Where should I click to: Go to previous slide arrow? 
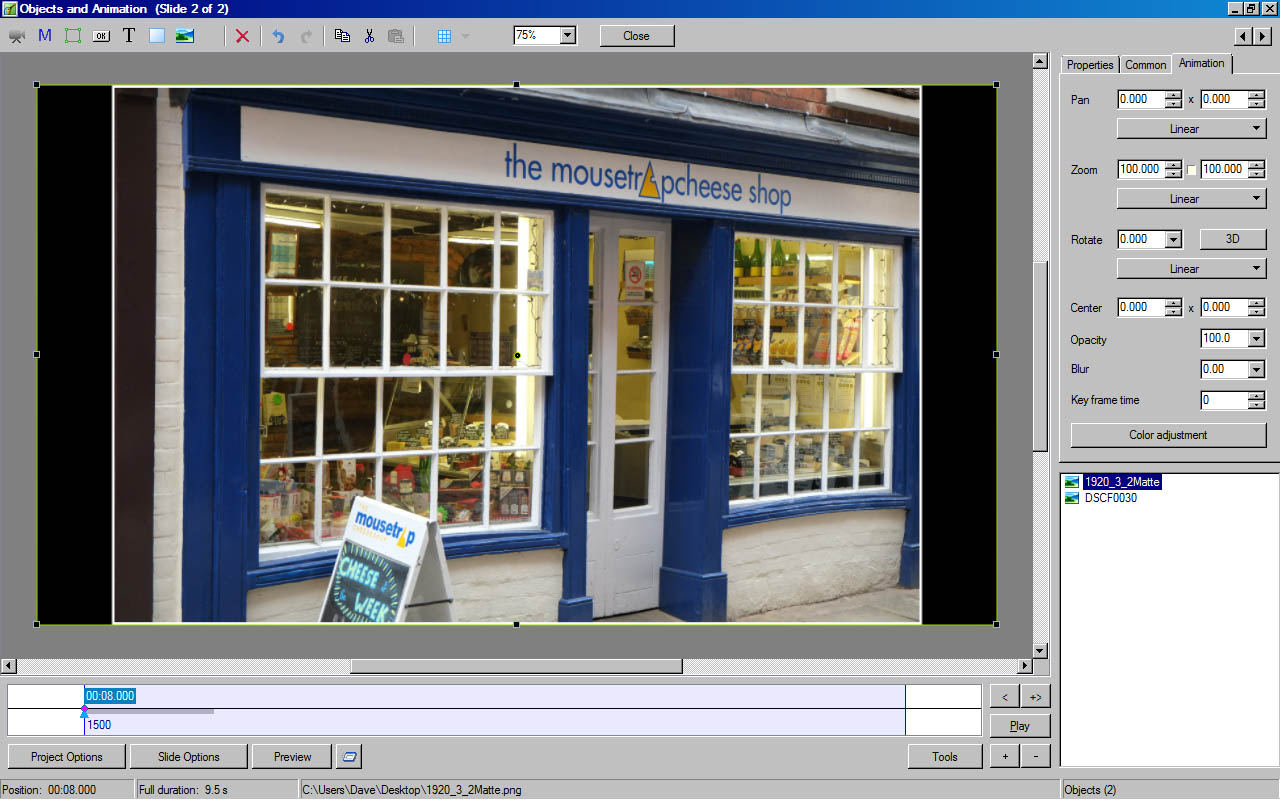(x=1243, y=36)
